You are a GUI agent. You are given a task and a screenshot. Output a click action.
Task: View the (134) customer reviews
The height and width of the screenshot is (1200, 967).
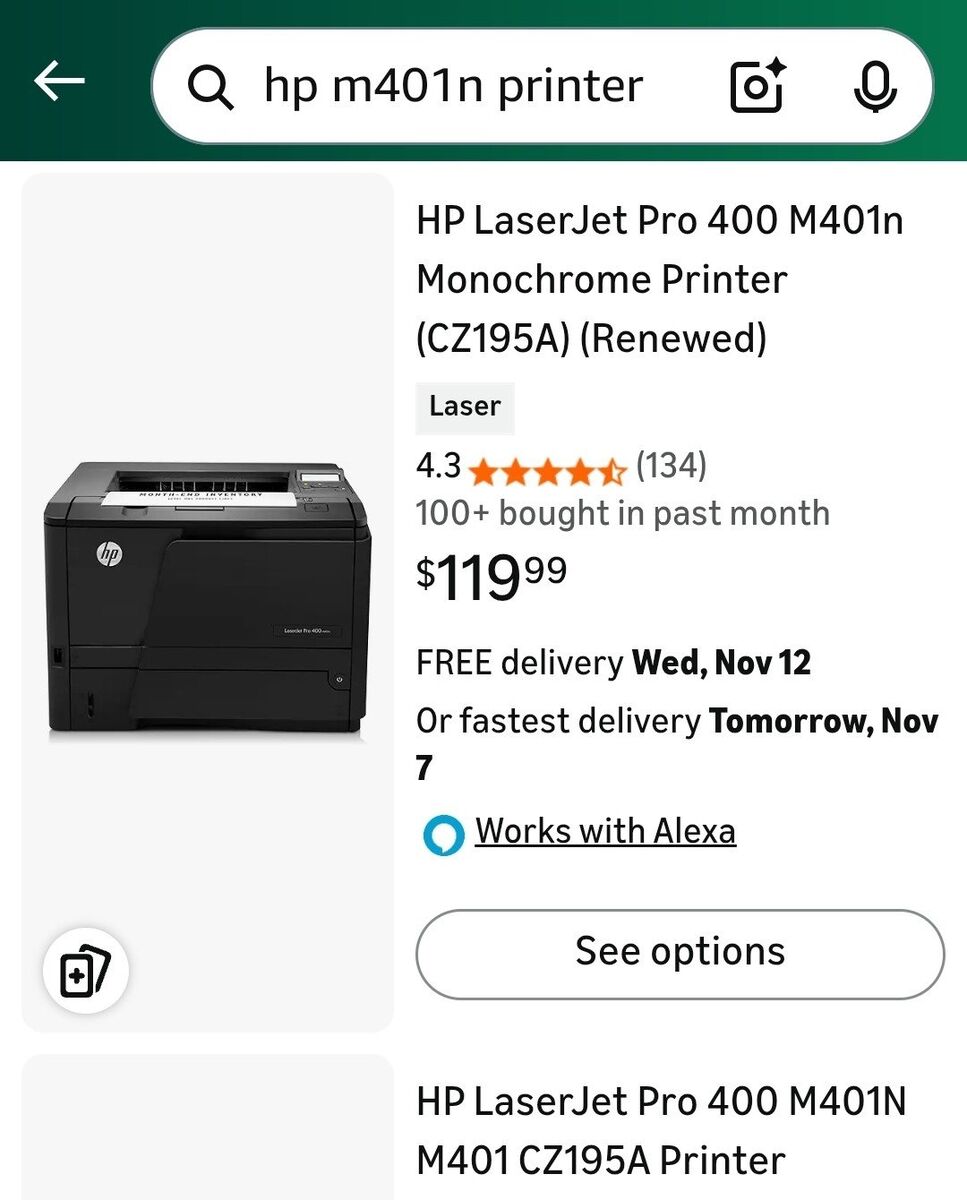671,465
